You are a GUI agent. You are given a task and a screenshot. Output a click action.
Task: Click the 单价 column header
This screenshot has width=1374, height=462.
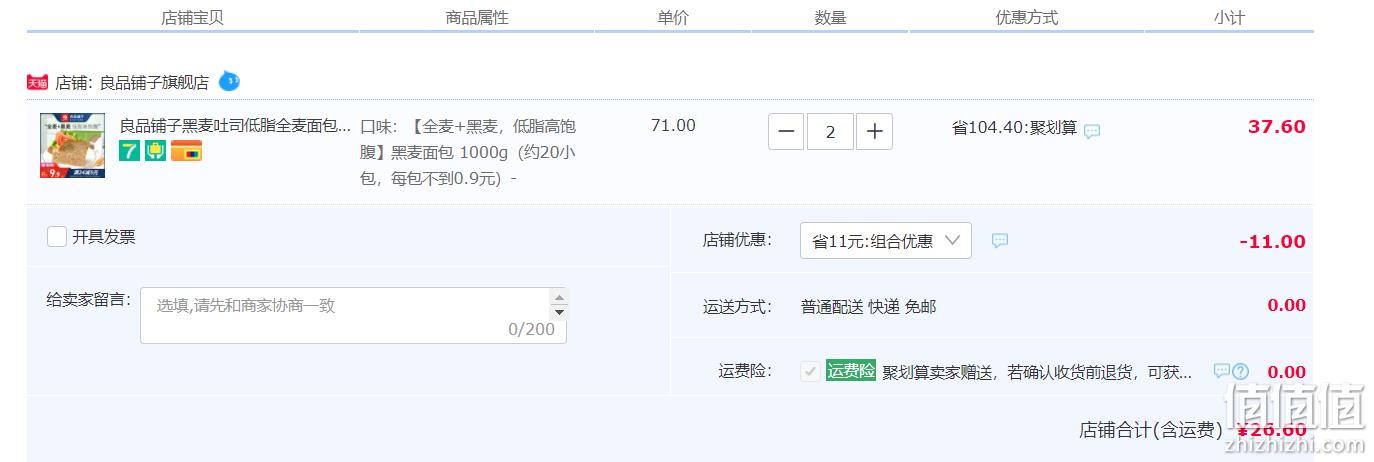pos(673,17)
